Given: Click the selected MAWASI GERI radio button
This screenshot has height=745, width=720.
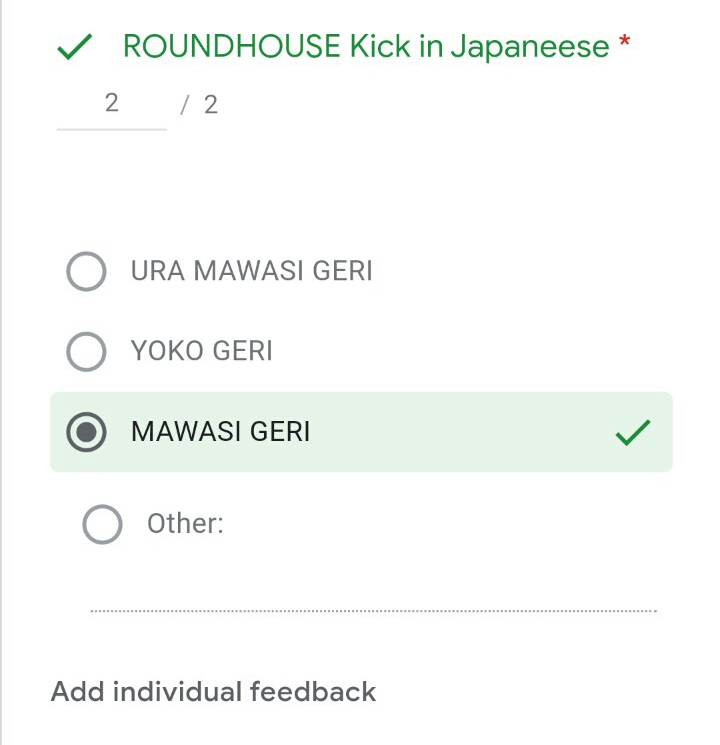Looking at the screenshot, I should tap(86, 432).
